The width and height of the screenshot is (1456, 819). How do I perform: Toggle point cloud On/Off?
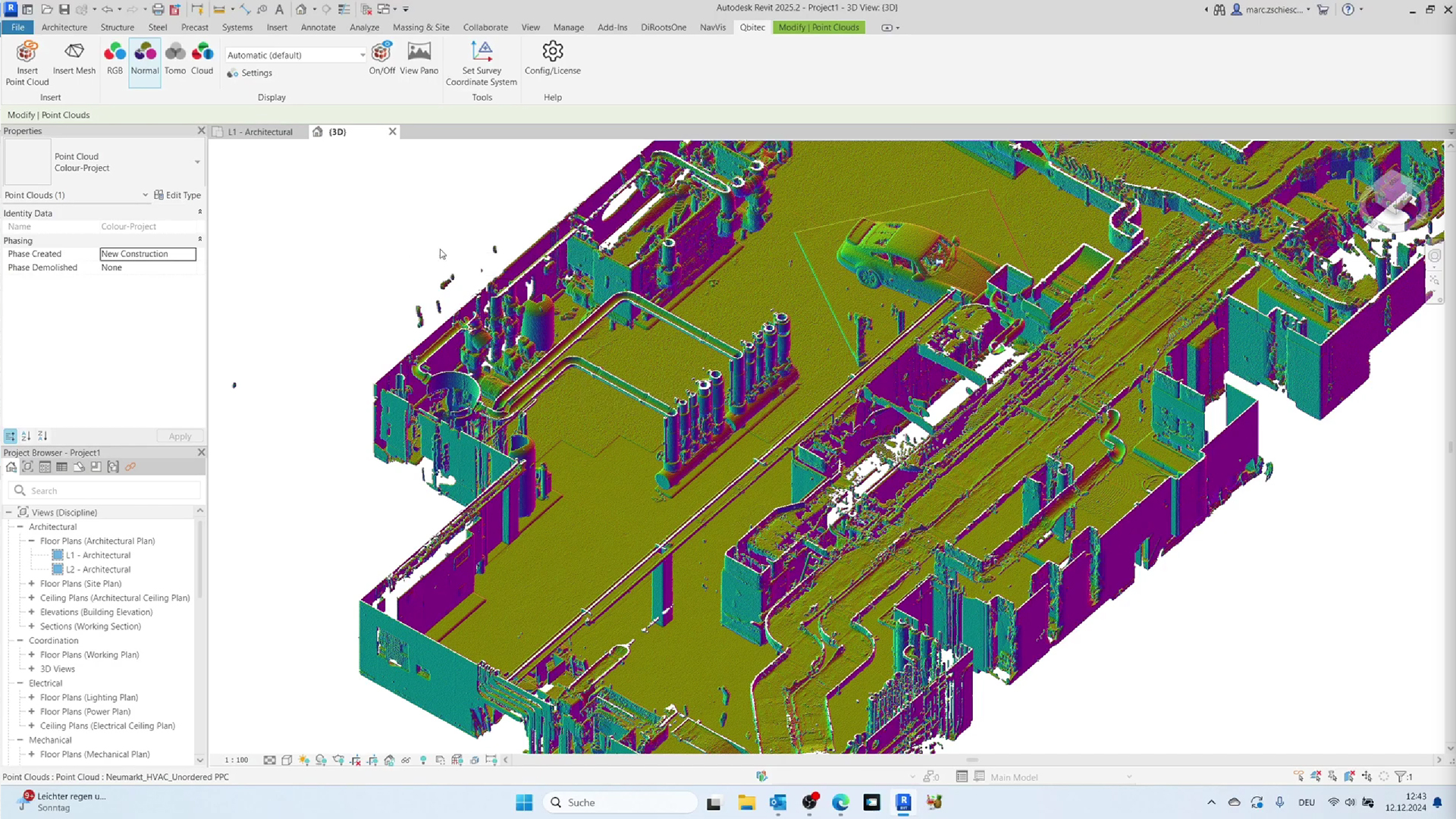coord(382,59)
